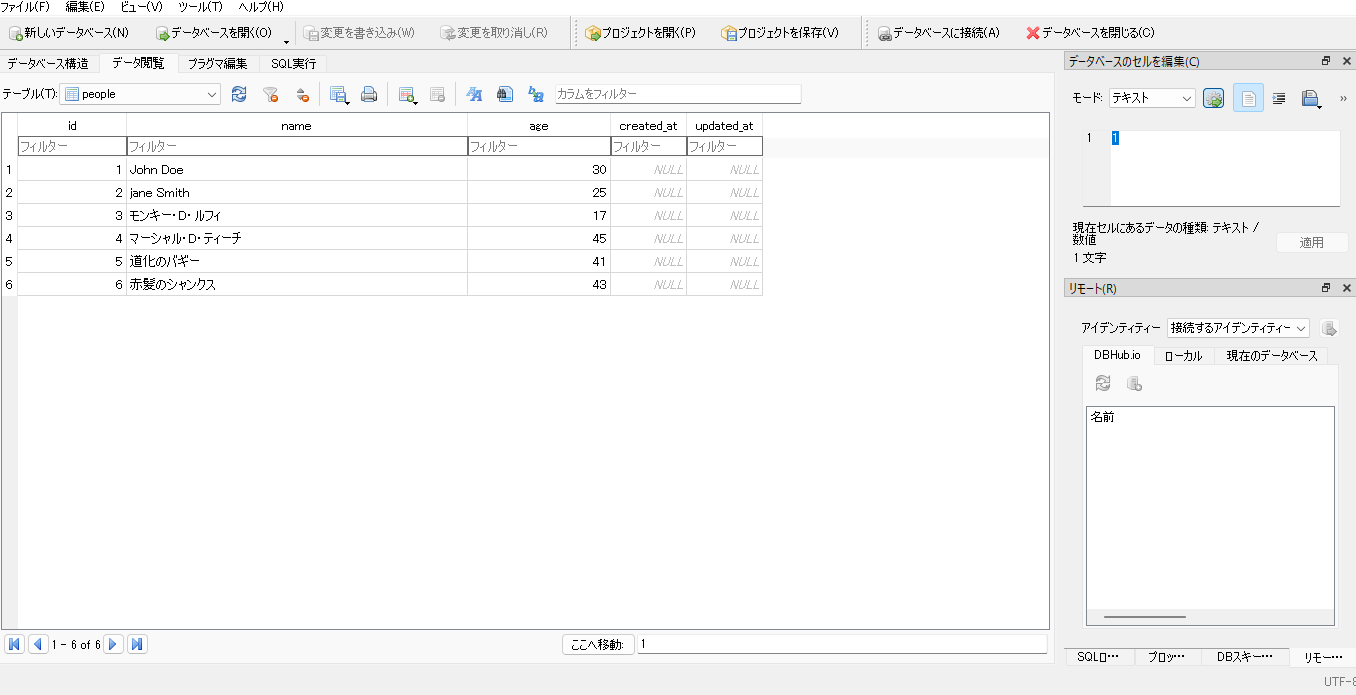1356x695 pixels.
Task: Click the delete record icon
Action: tap(437, 94)
